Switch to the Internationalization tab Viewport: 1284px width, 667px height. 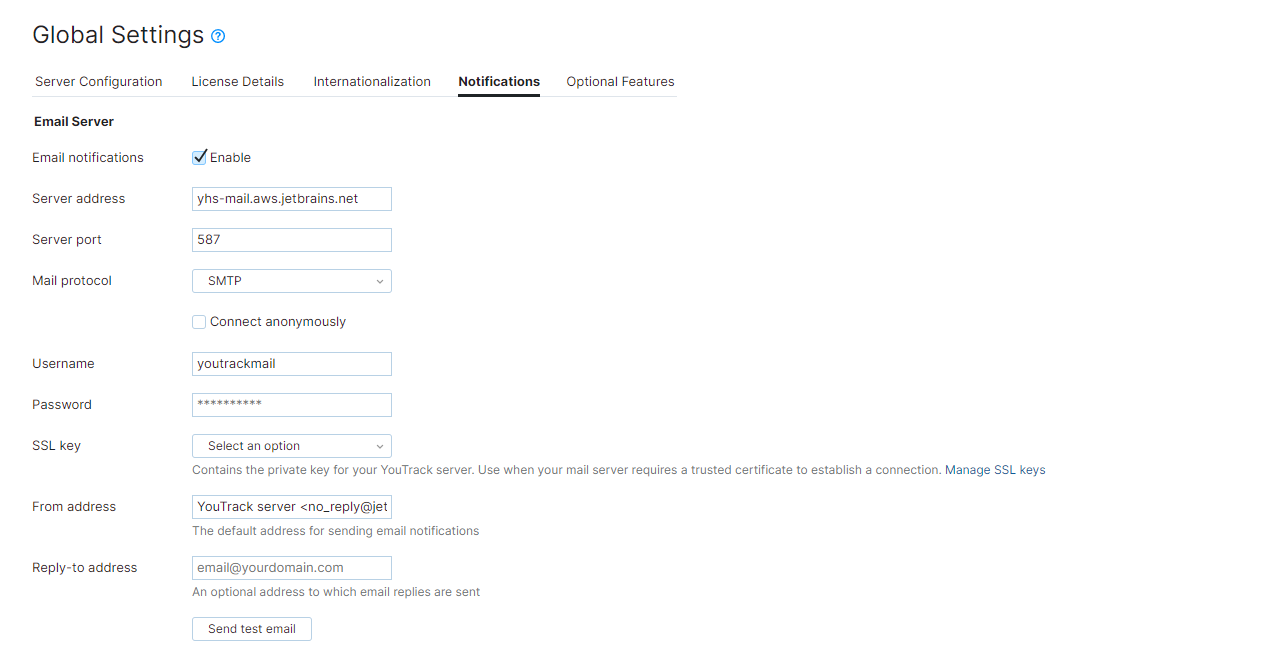click(372, 81)
